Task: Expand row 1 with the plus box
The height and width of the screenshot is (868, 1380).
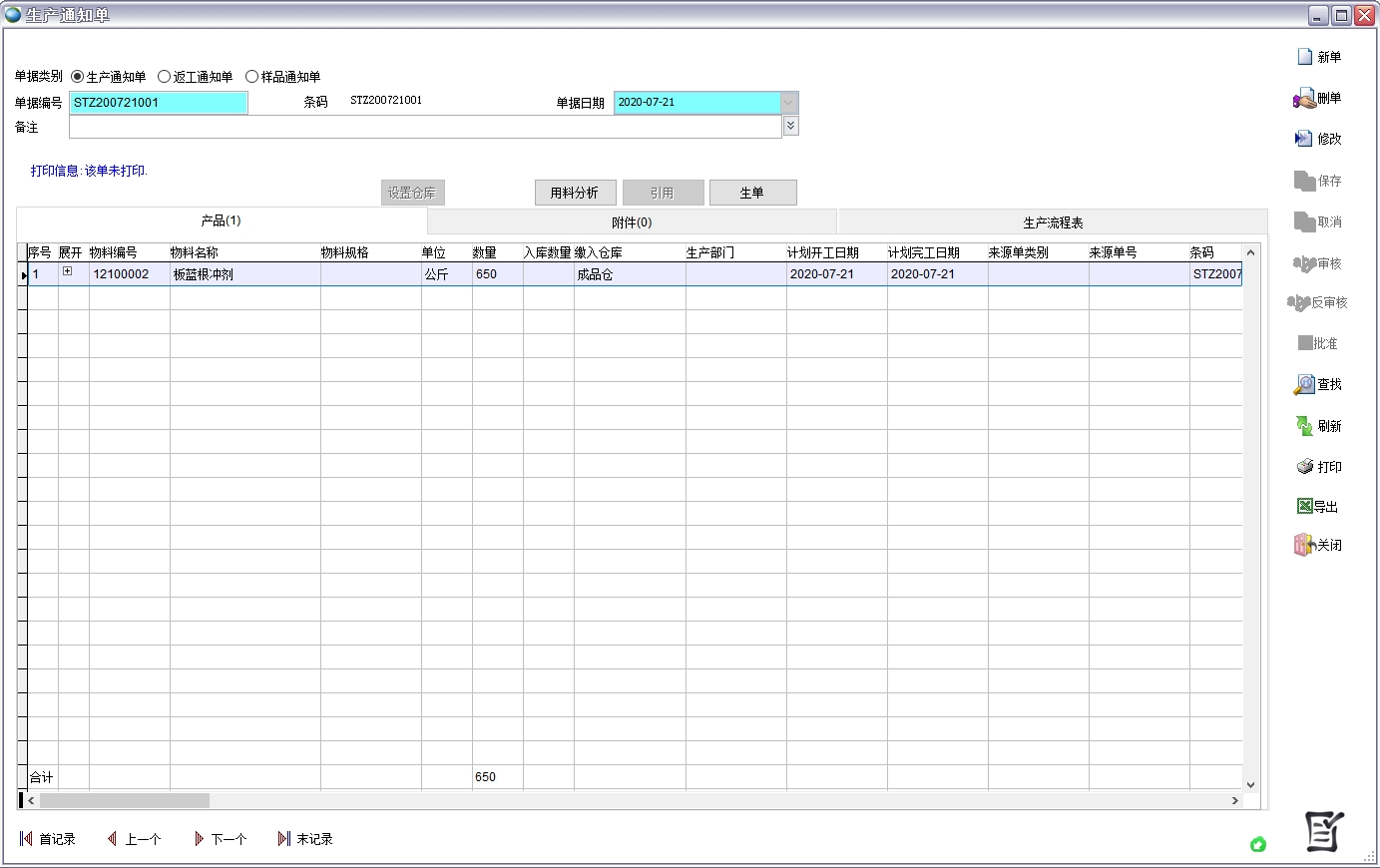Action: click(68, 271)
